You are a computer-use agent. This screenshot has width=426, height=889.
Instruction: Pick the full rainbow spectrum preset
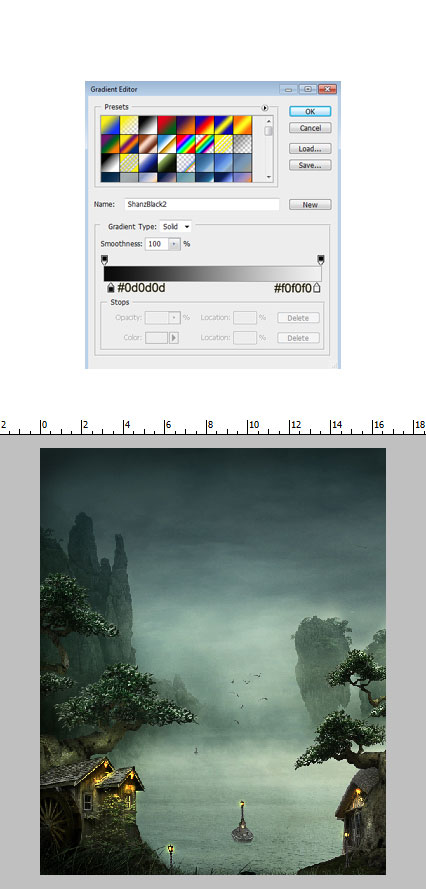[185, 143]
